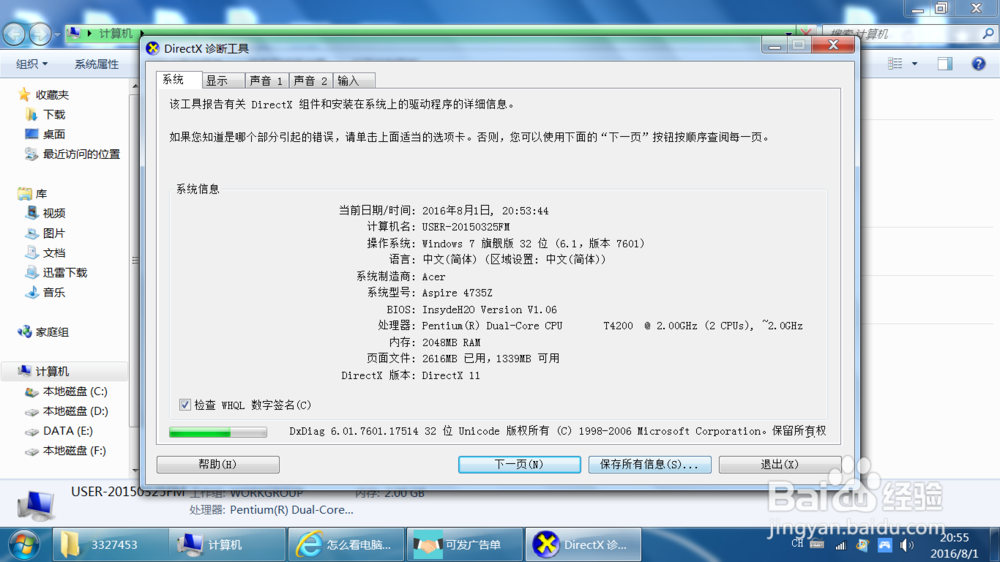Image resolution: width=1000 pixels, height=562 pixels.
Task: Open 本地磁盘 (F:) drive
Action: click(74, 450)
